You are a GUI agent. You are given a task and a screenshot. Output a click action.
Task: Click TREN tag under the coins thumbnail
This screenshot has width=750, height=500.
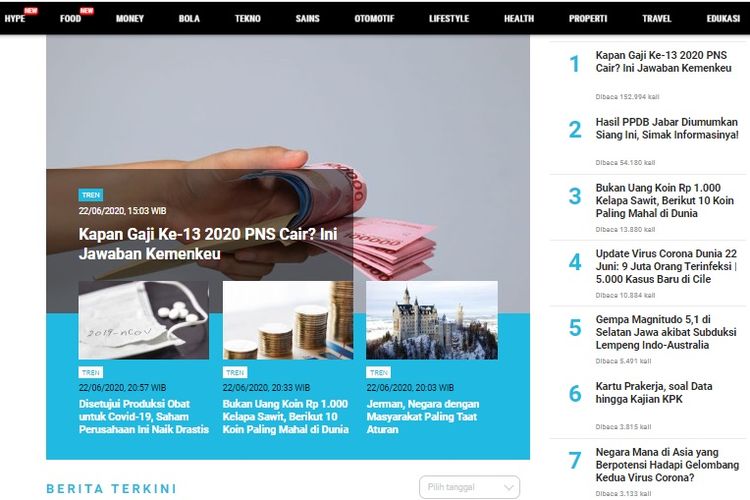coord(235,372)
